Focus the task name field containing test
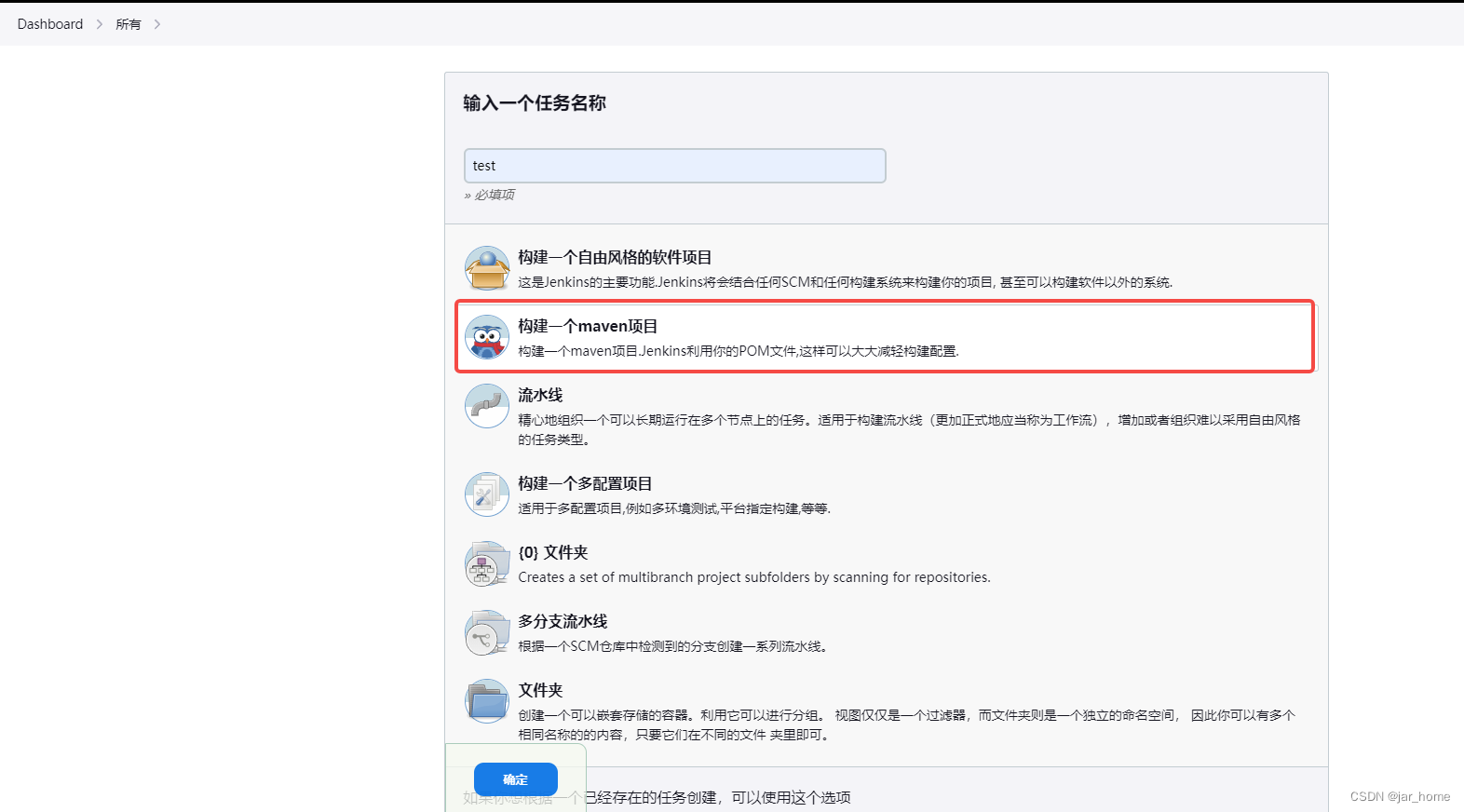This screenshot has width=1464, height=812. pyautogui.click(x=675, y=166)
